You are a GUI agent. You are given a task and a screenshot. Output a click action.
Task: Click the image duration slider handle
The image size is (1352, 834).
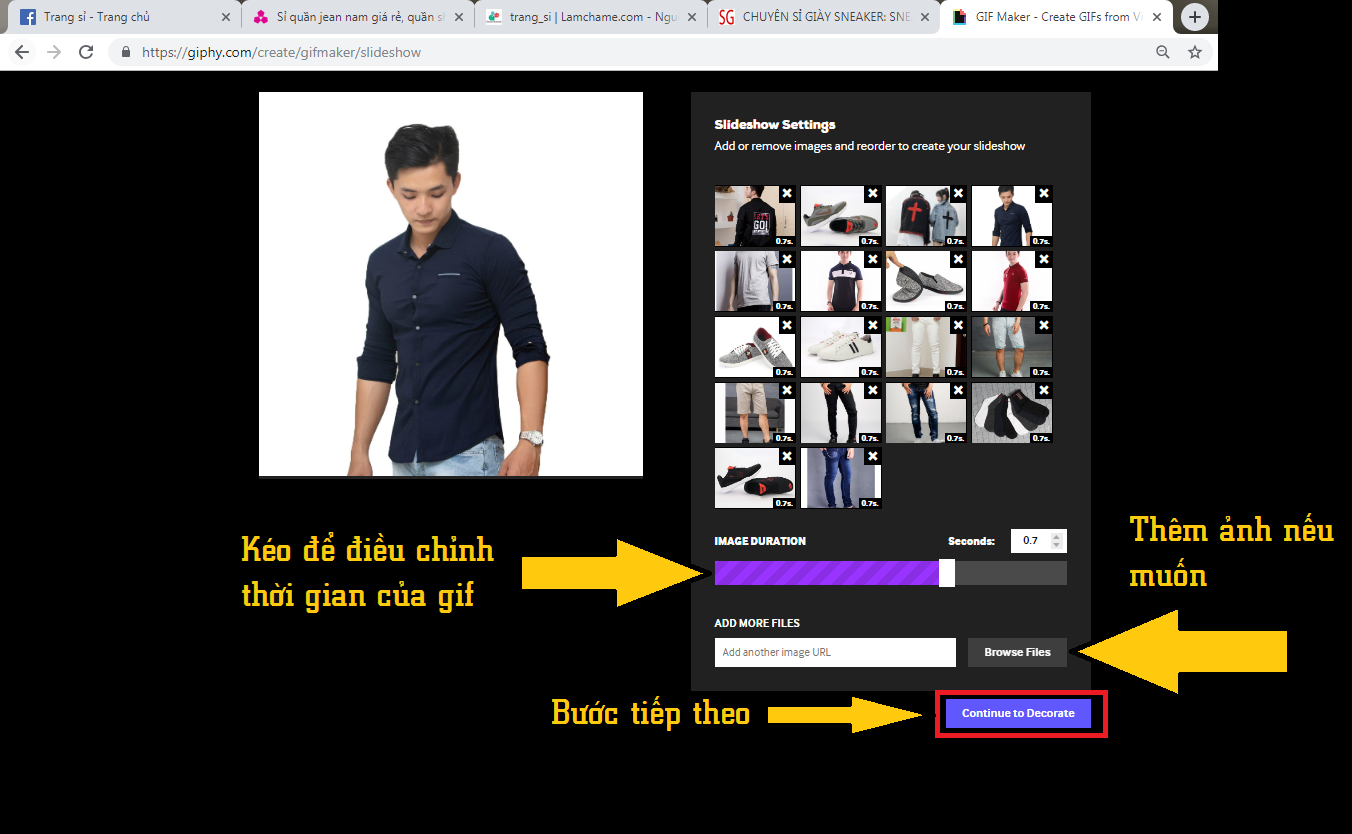click(947, 573)
